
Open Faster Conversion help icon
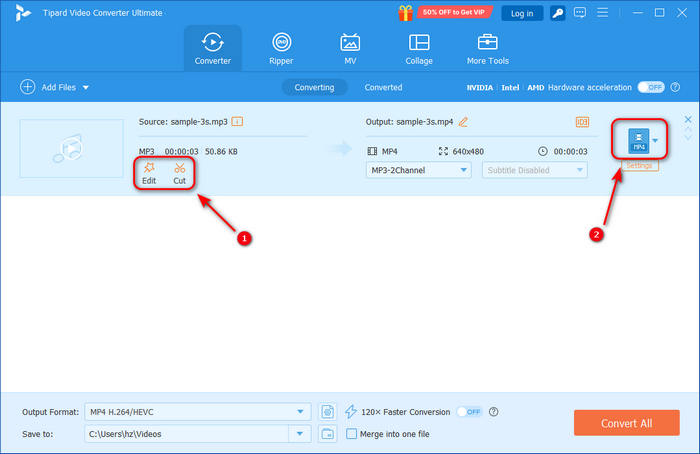[493, 412]
